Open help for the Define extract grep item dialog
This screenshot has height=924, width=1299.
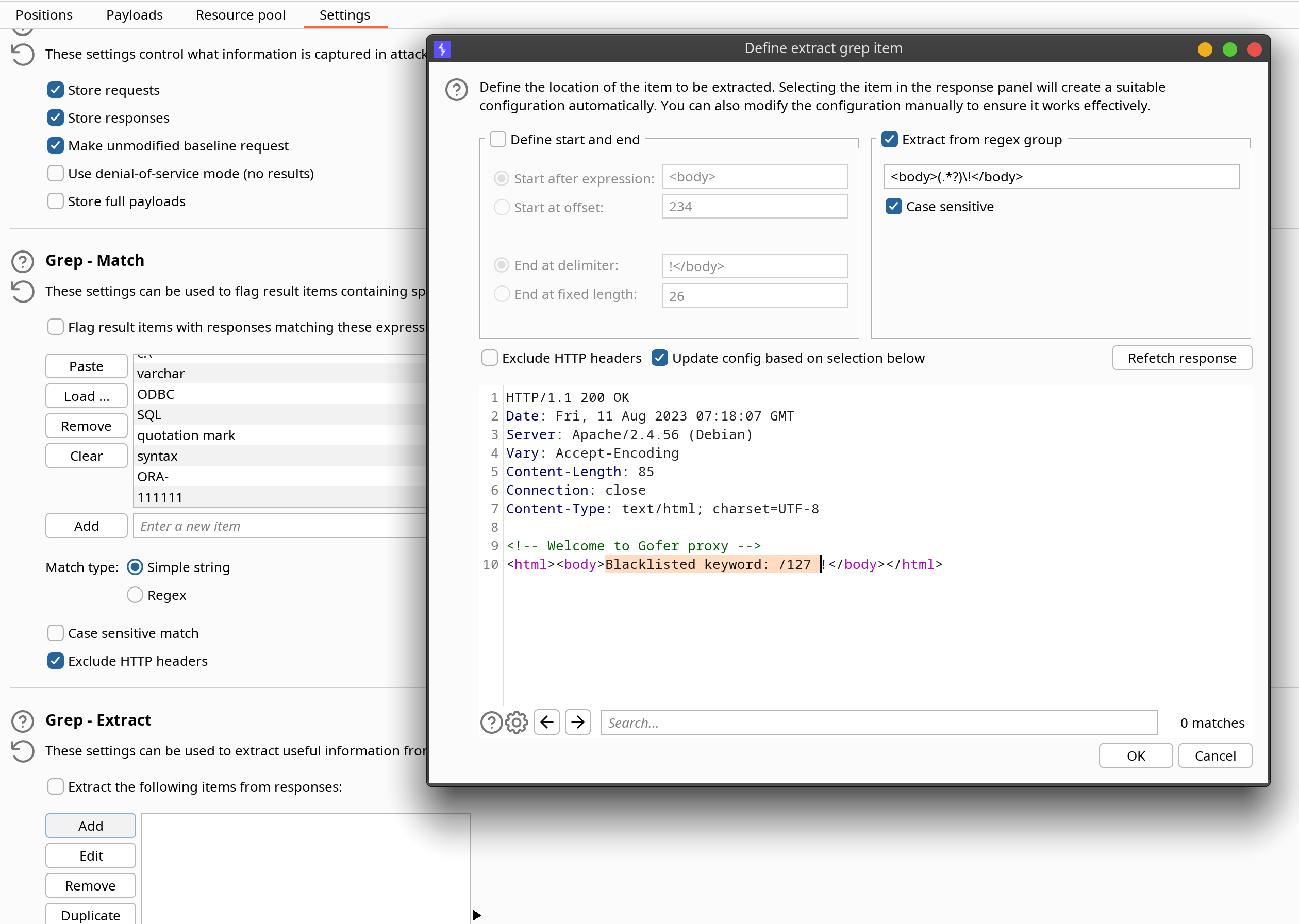pos(456,90)
